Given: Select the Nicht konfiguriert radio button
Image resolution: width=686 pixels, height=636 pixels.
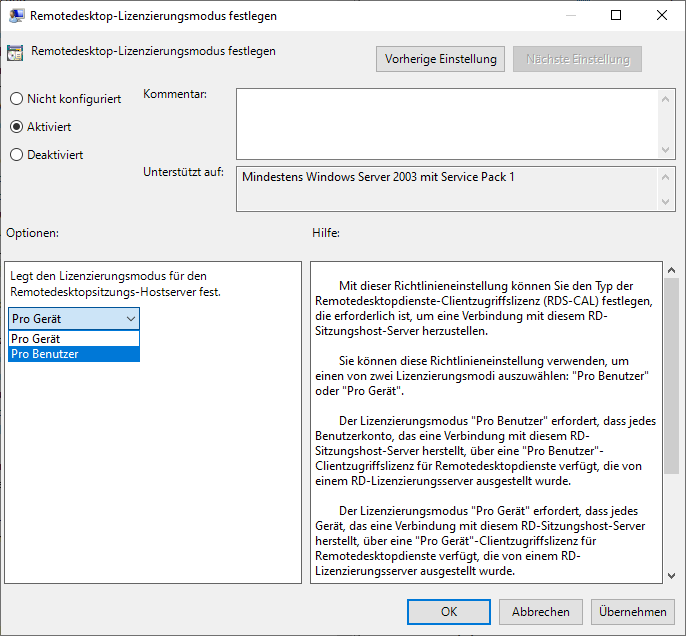Looking at the screenshot, I should point(16,99).
